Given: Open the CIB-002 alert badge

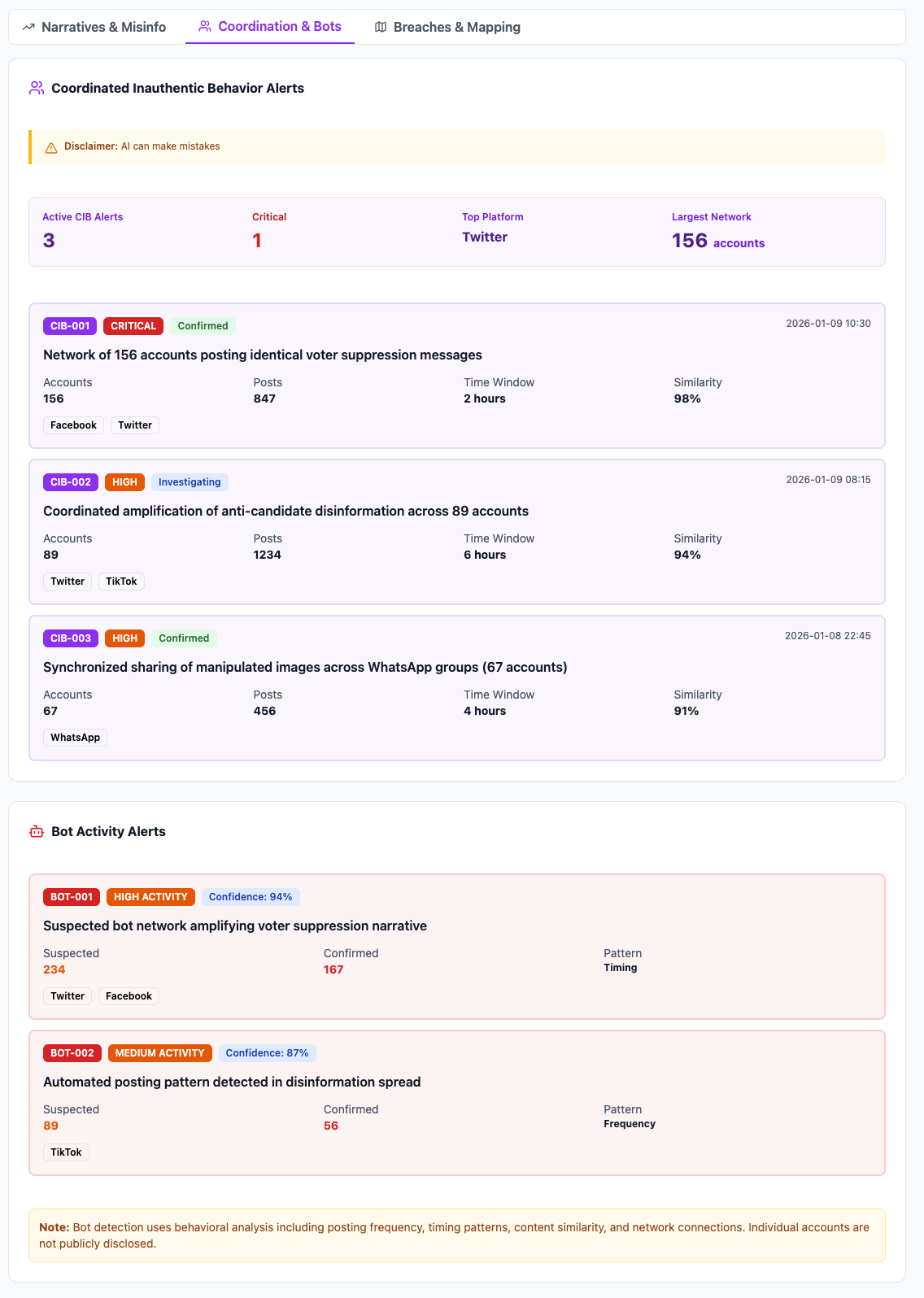Looking at the screenshot, I should point(71,482).
